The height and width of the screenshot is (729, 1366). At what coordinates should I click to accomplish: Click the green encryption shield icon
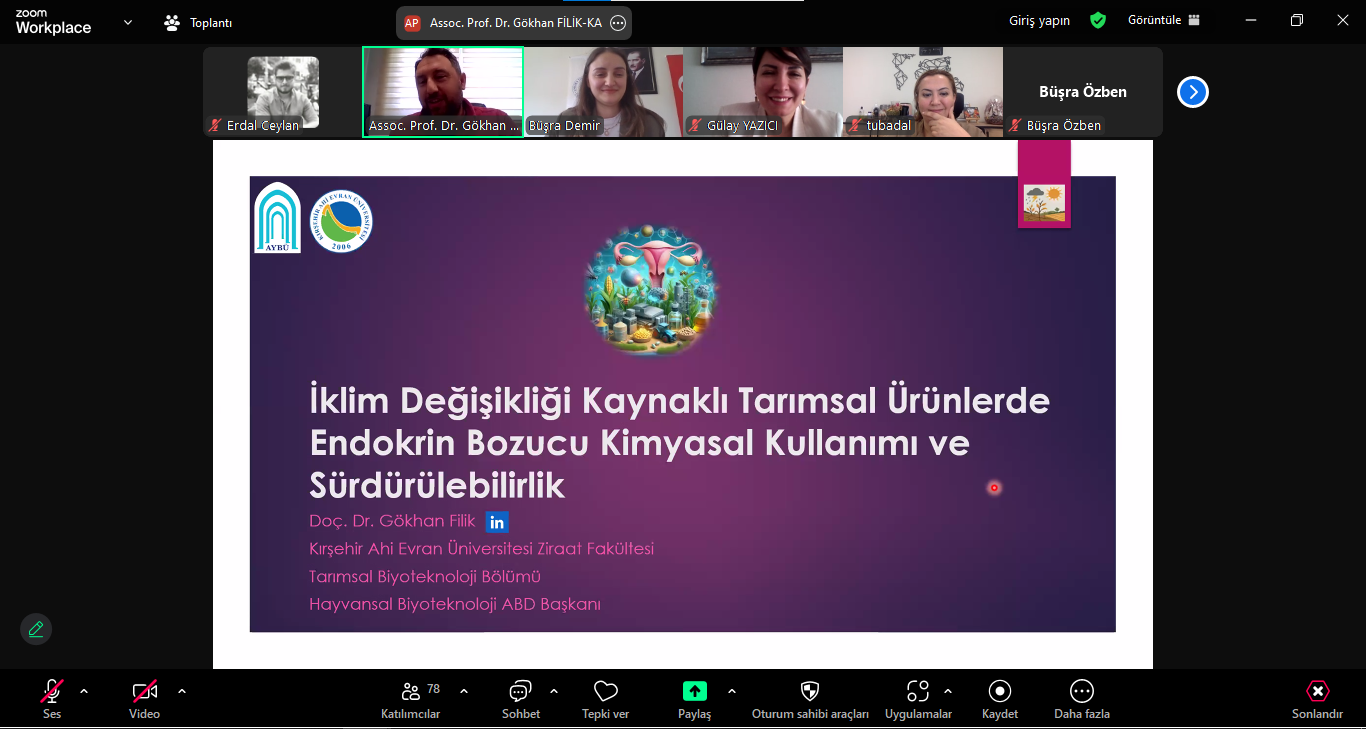(1098, 20)
